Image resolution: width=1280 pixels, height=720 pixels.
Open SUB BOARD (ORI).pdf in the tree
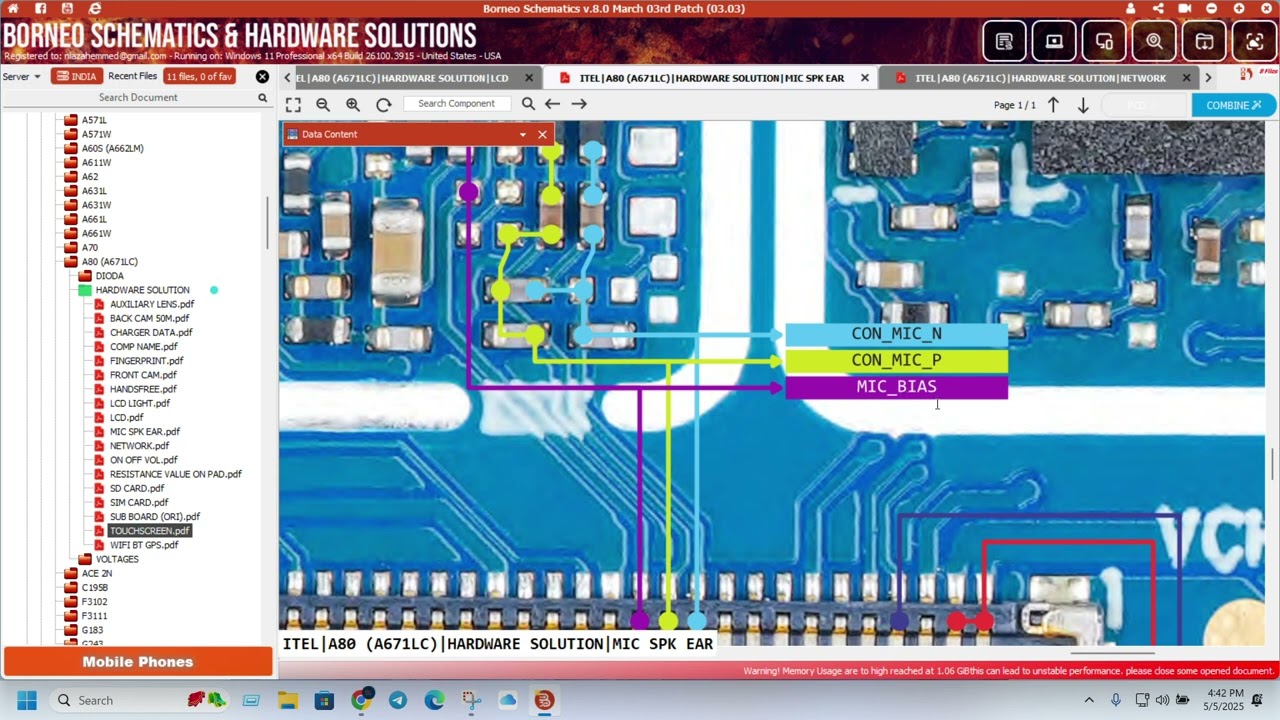point(155,517)
